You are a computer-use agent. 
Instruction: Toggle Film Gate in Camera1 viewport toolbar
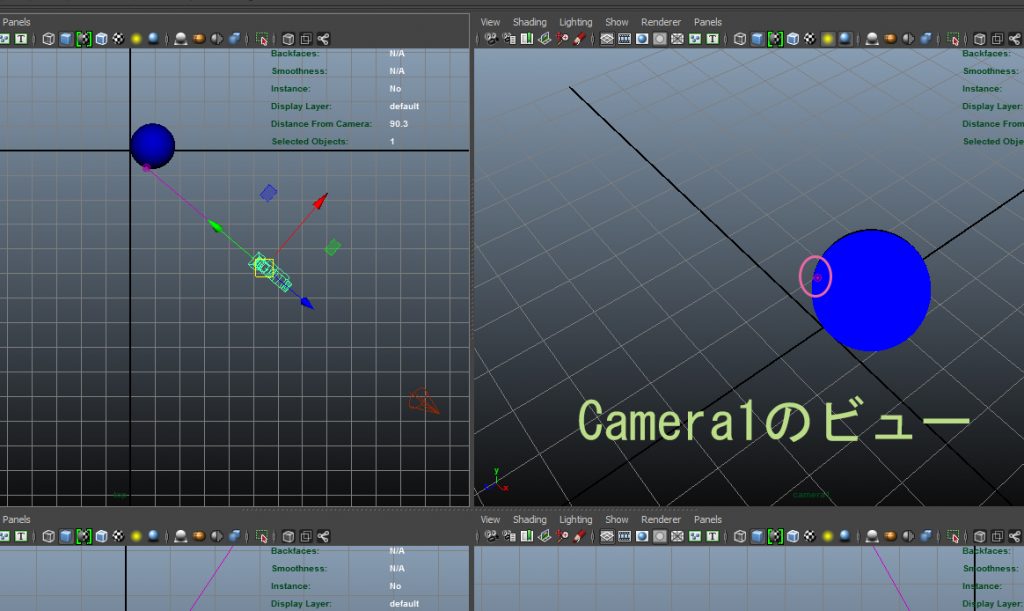(624, 39)
